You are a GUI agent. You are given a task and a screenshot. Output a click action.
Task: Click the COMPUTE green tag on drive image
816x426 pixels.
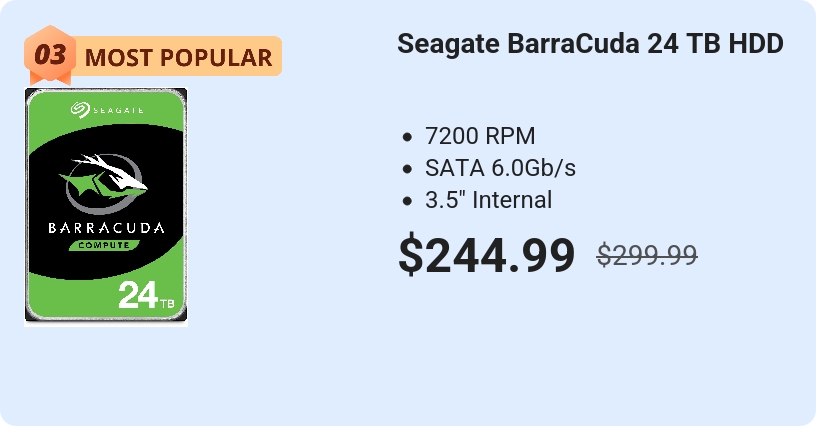point(104,245)
